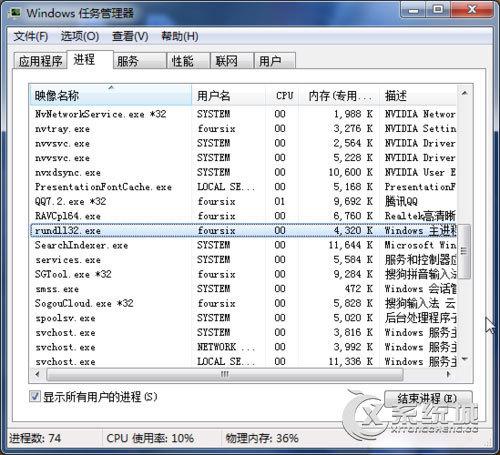This screenshot has height=455, width=500.
Task: Click the NETWORK ... user name cell
Action: [x=226, y=347]
